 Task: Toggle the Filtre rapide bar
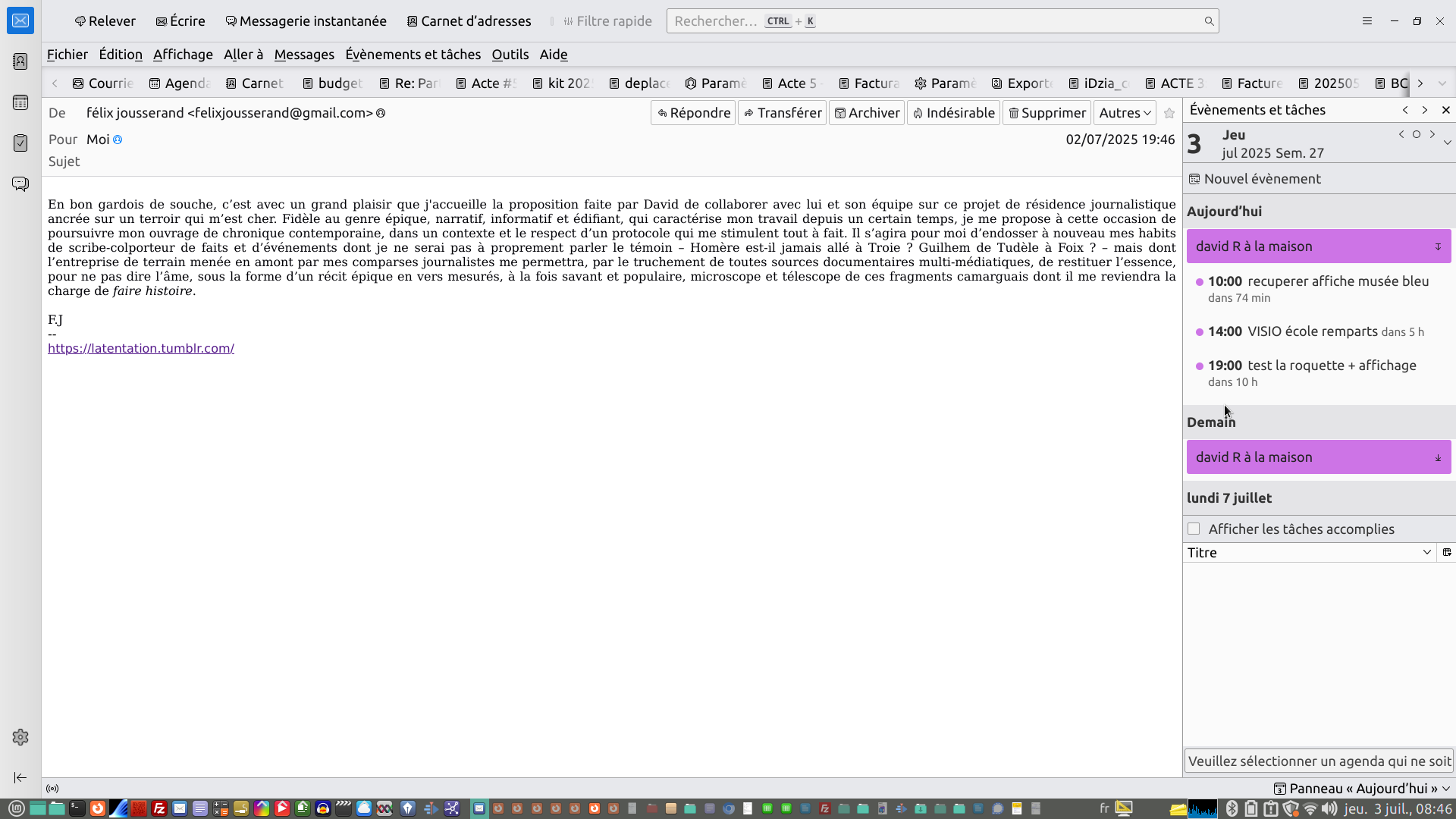click(607, 21)
